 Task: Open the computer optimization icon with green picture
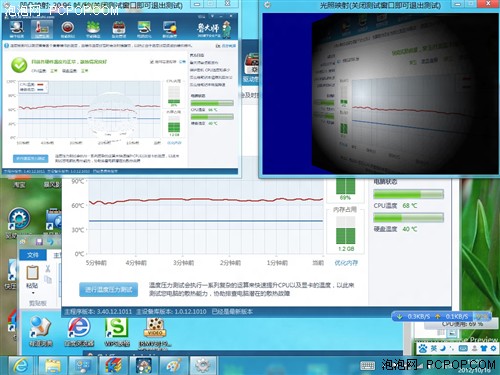tap(144, 29)
